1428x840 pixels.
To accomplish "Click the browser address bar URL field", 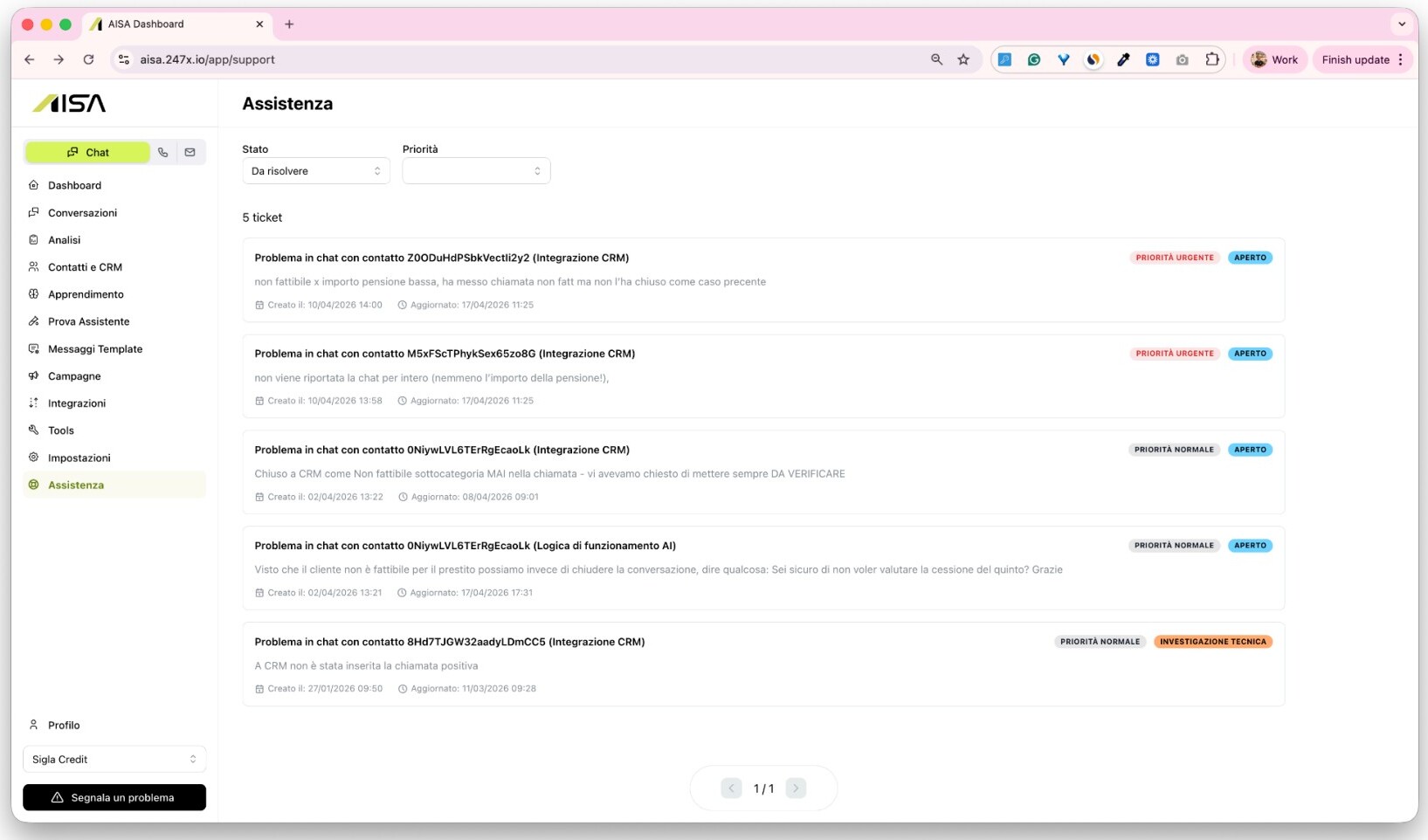I will pos(524,59).
